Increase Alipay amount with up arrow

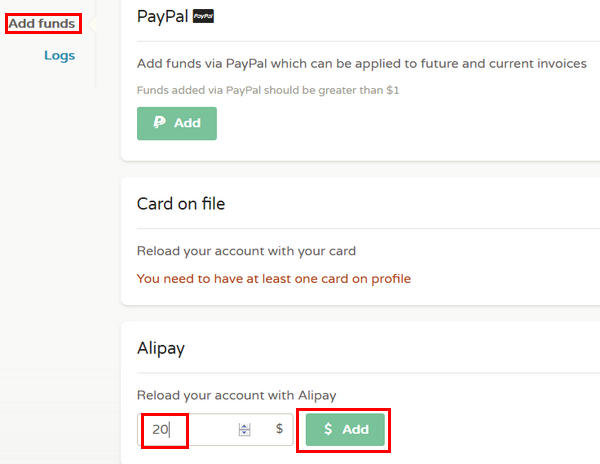coord(244,425)
